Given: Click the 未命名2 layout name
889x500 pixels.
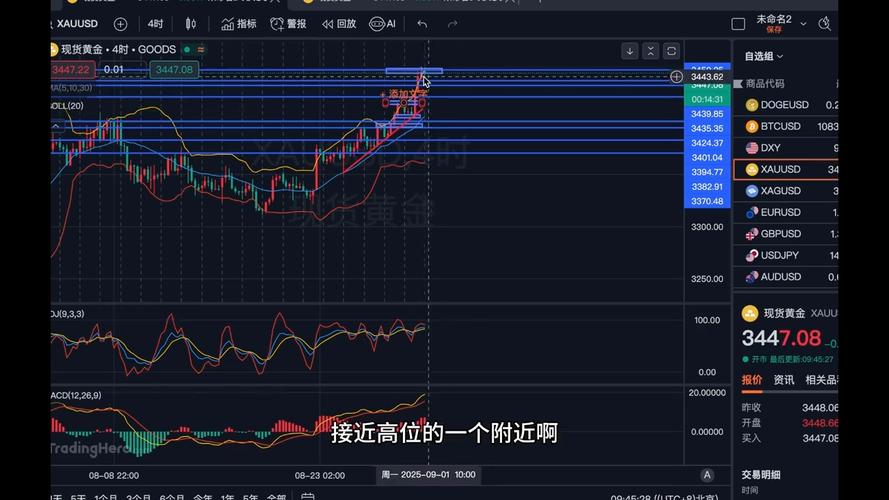Looking at the screenshot, I should [774, 19].
